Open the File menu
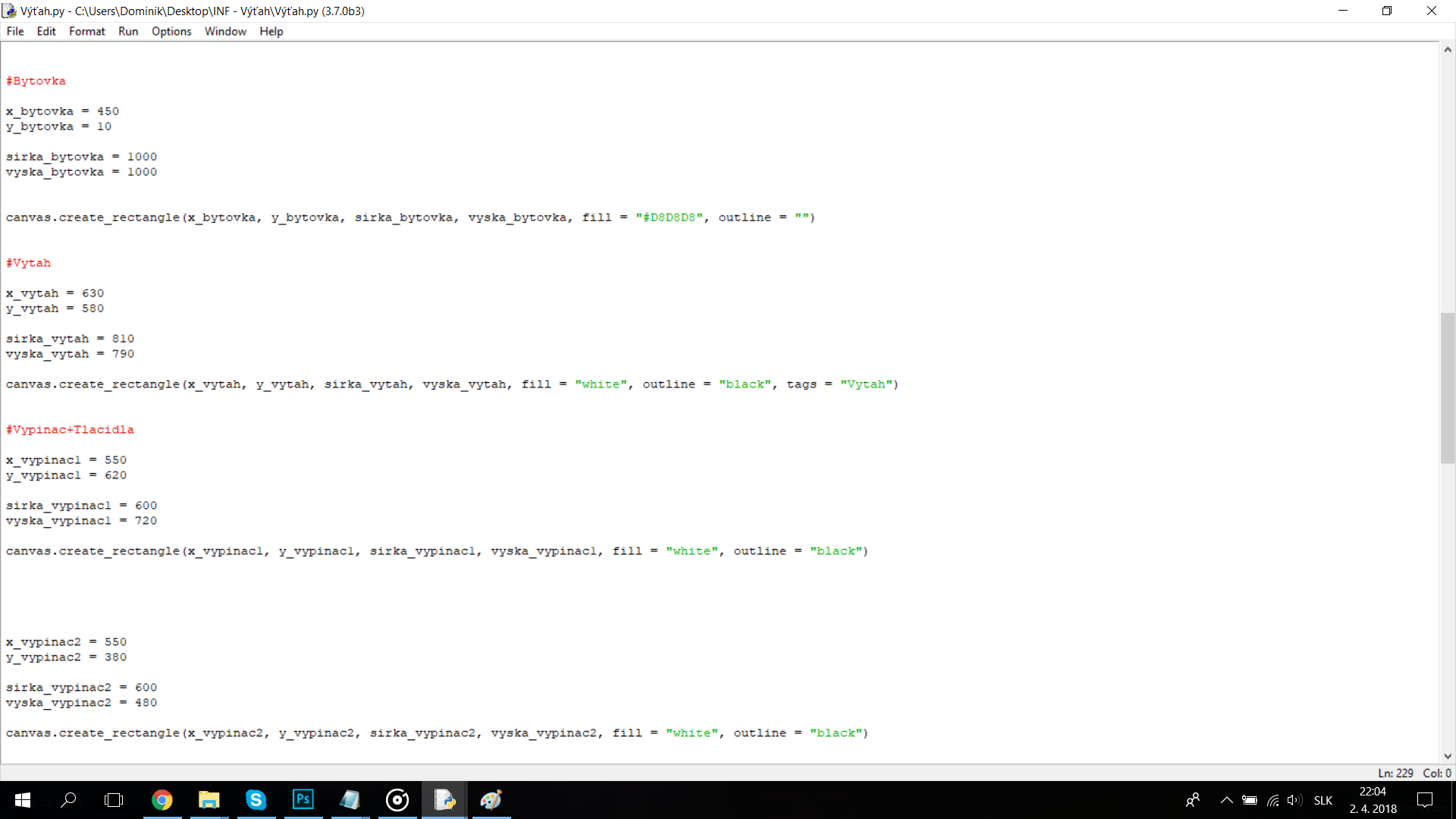This screenshot has width=1456, height=819. click(x=15, y=31)
